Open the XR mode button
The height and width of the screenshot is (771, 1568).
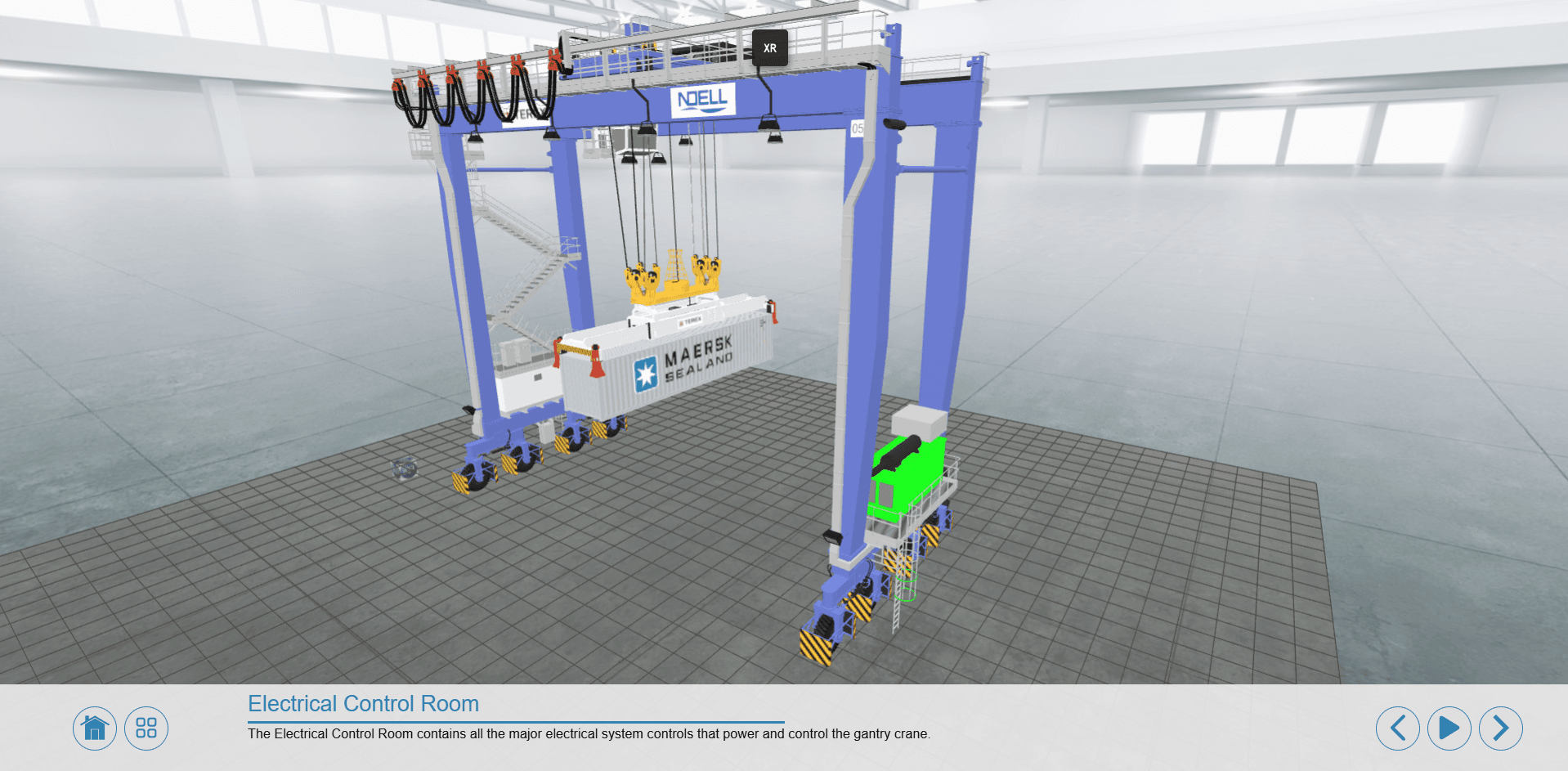pyautogui.click(x=770, y=48)
